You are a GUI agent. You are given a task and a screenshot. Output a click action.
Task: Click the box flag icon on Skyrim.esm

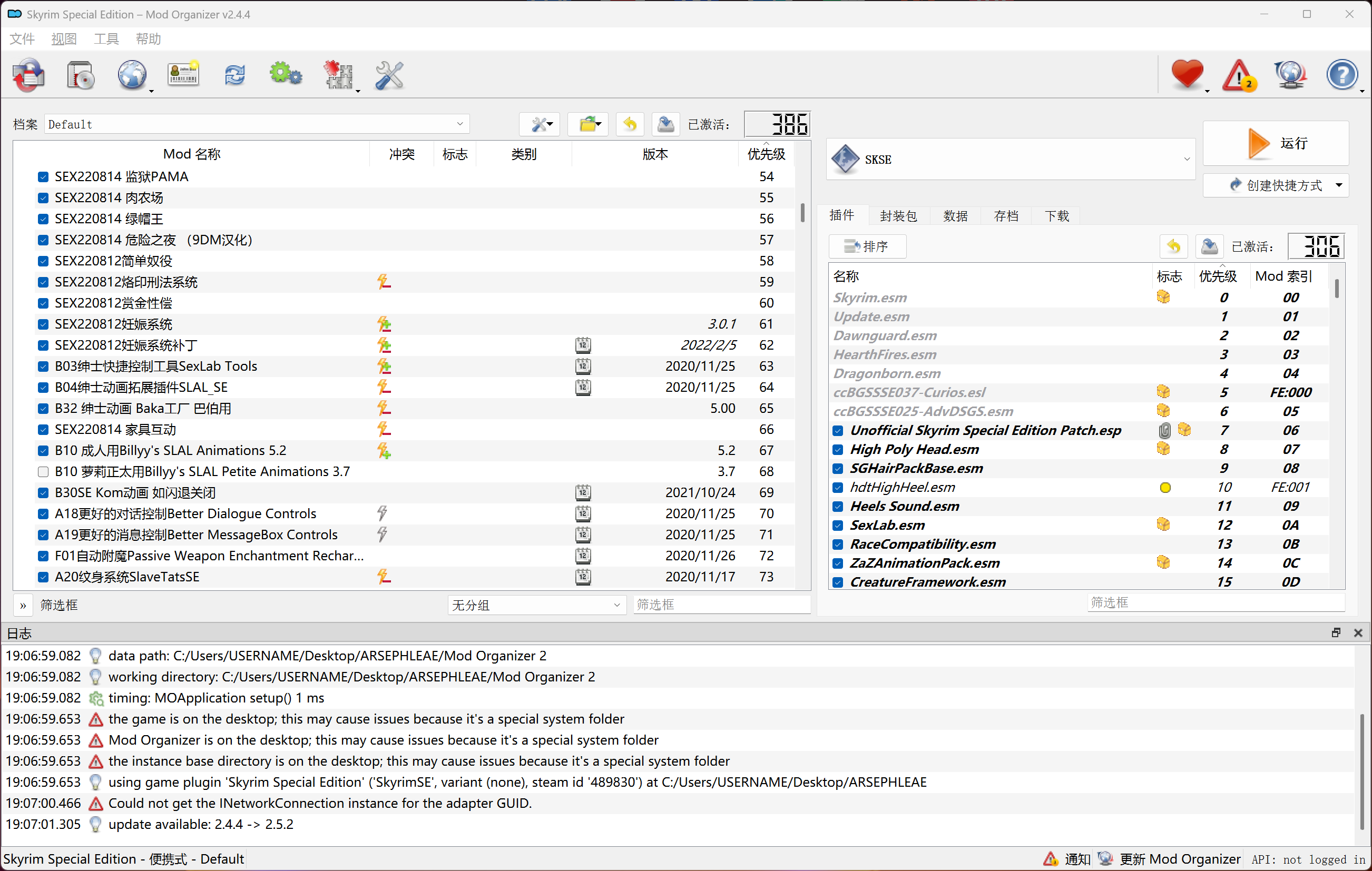pos(1163,297)
